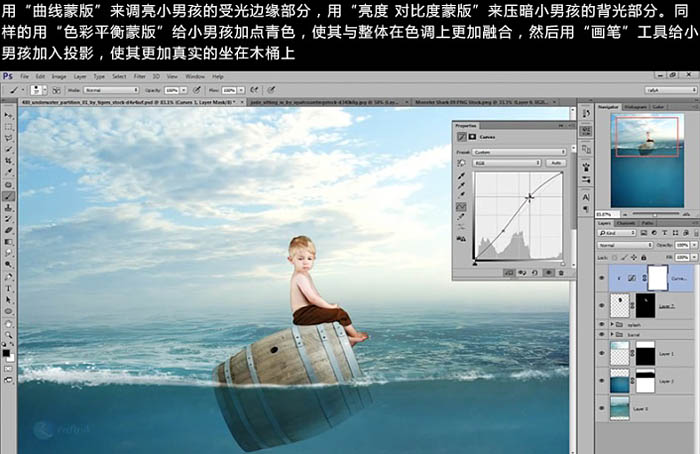
Task: Click the reset adjustment icon in Properties
Action: coord(535,273)
